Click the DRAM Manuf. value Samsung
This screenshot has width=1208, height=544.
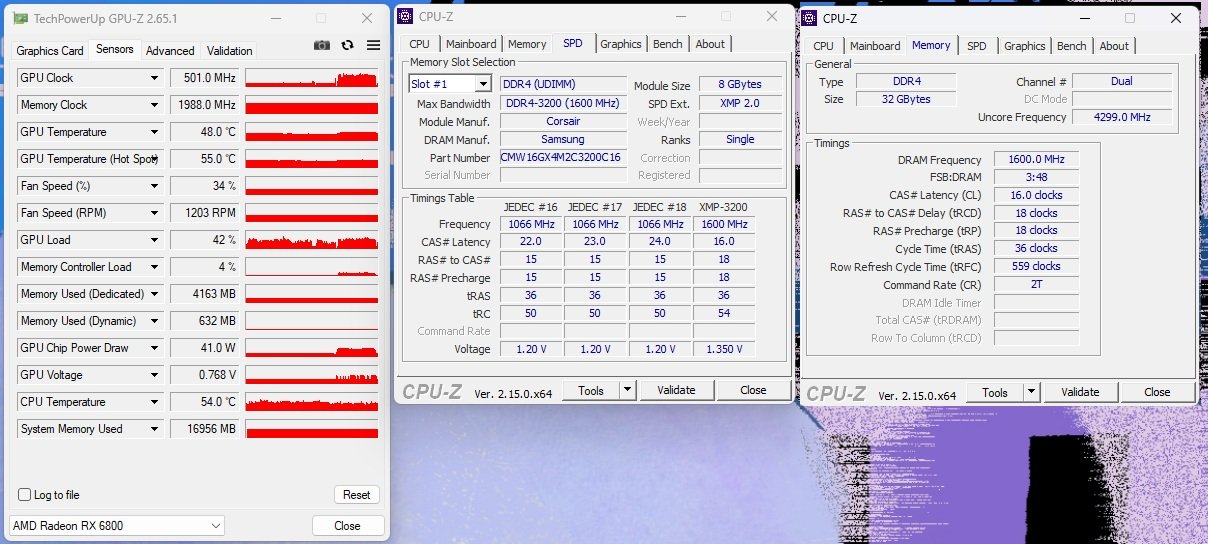coord(563,139)
